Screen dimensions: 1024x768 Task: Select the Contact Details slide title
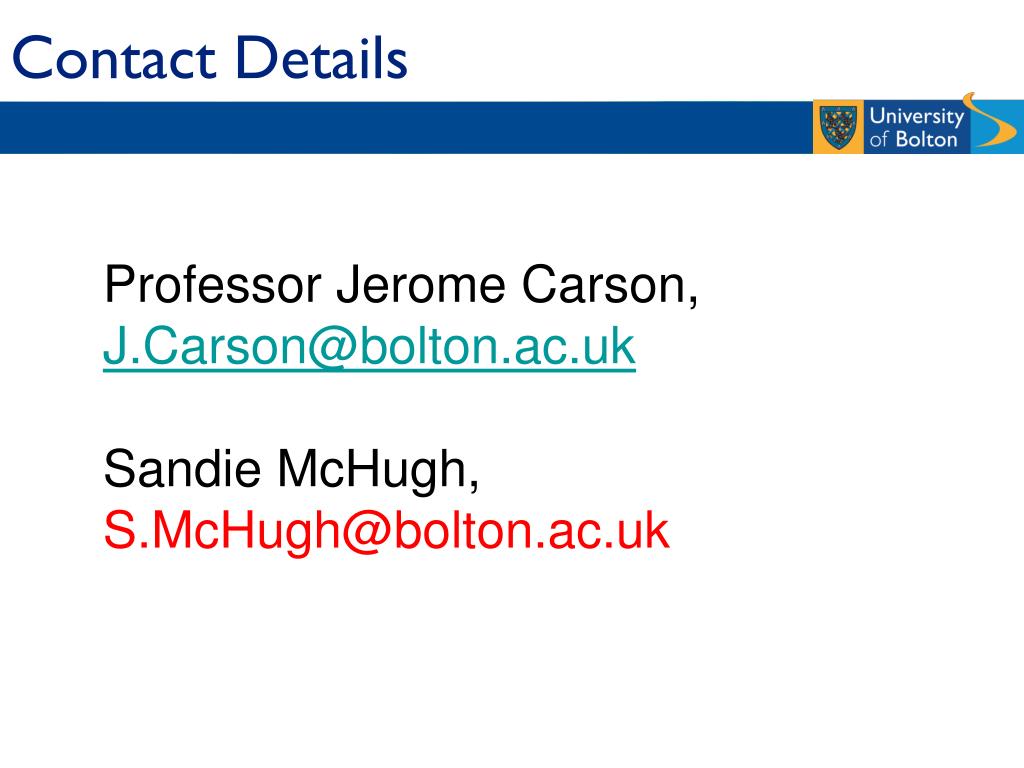[210, 58]
